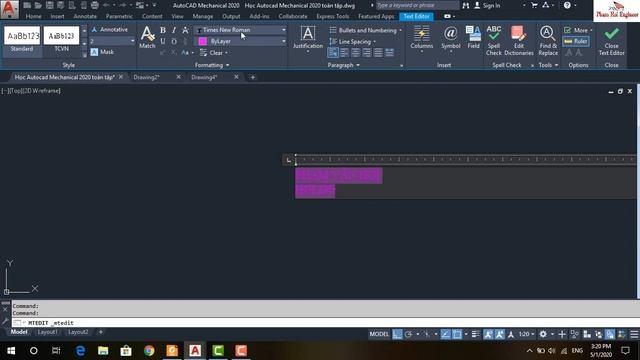Open the Change Case dropdown

(187, 53)
